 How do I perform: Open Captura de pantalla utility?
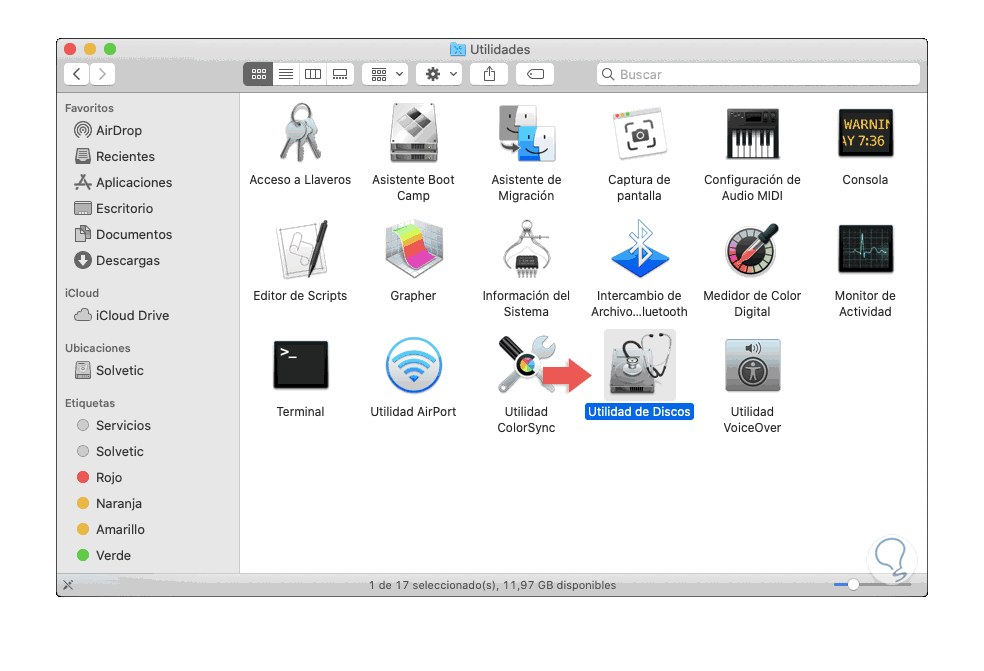639,133
